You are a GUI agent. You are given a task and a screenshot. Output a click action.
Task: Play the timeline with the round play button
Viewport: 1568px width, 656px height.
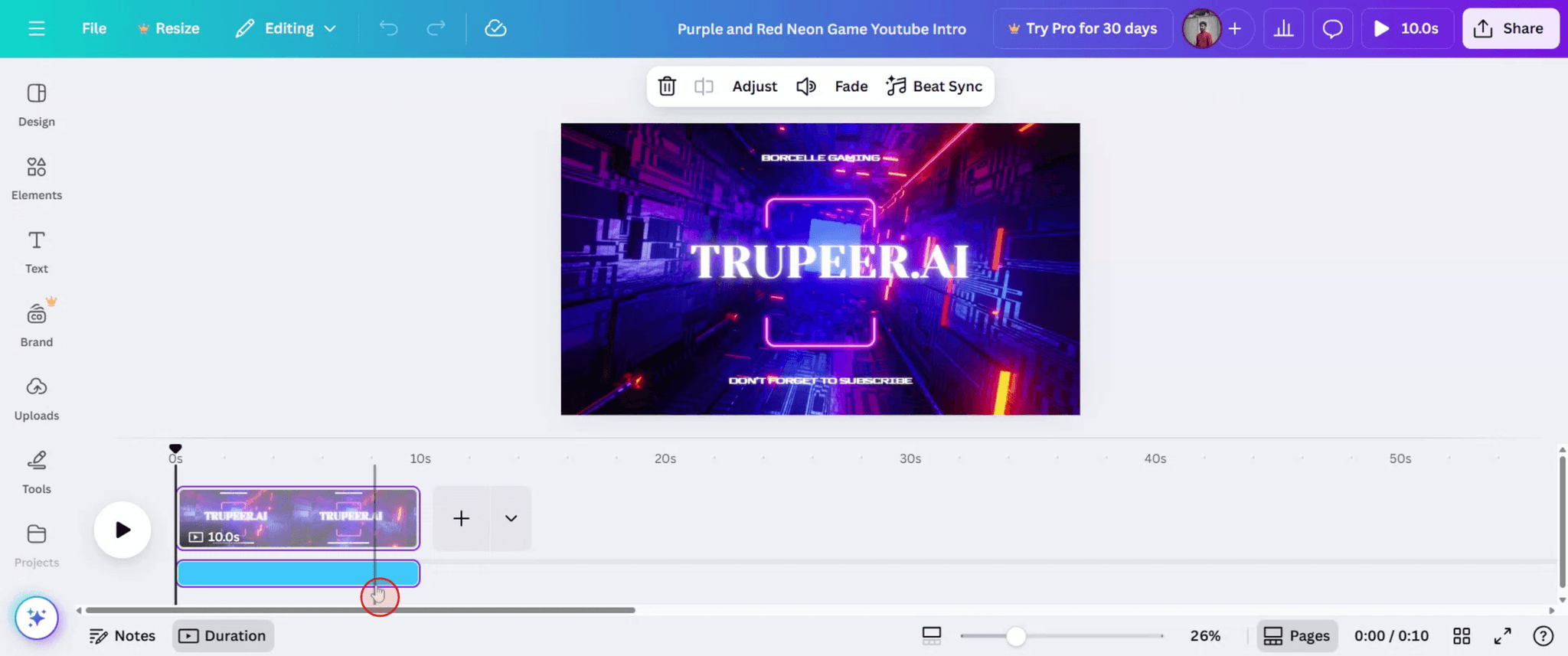click(122, 530)
